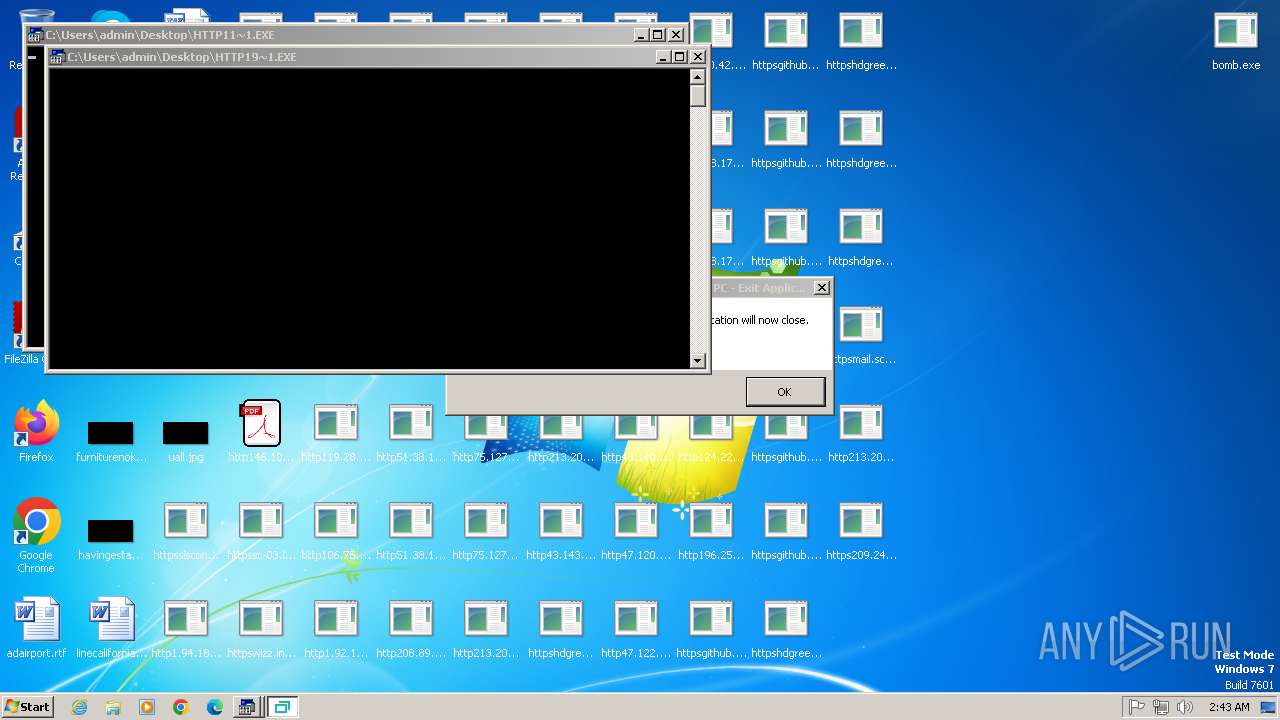Select the http146.10 PDF file icon
Image resolution: width=1280 pixels, height=720 pixels.
coord(262,432)
